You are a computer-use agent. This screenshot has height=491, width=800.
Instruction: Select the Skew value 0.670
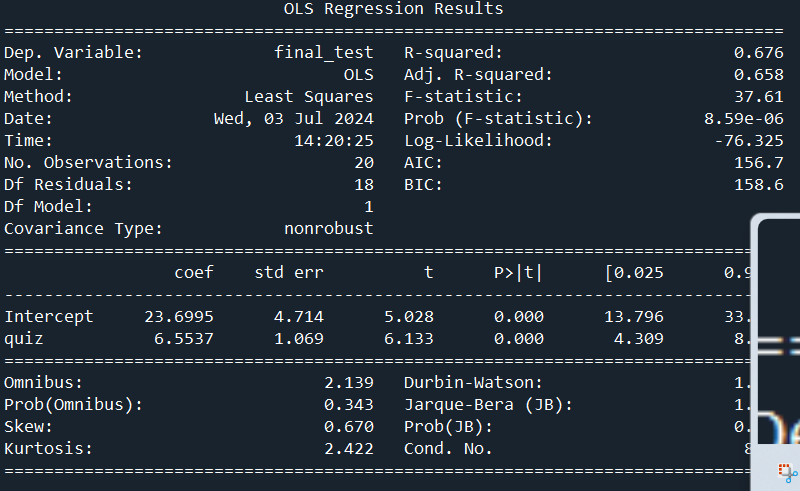349,426
